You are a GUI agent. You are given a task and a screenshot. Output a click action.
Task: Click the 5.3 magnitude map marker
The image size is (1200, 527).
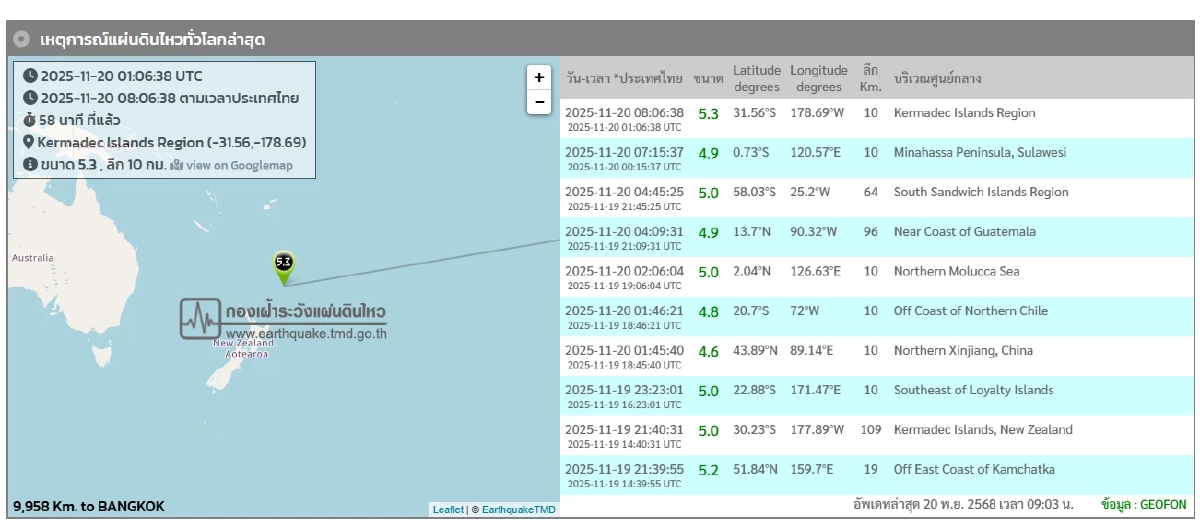[x=283, y=264]
